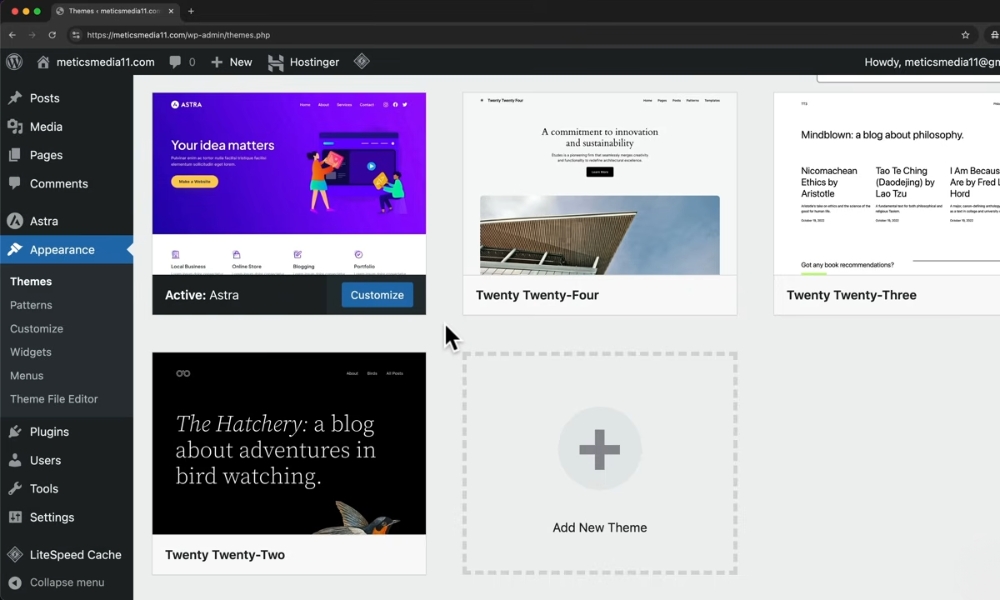1000x600 pixels.
Task: Click the browser back arrow
Action: [x=12, y=35]
